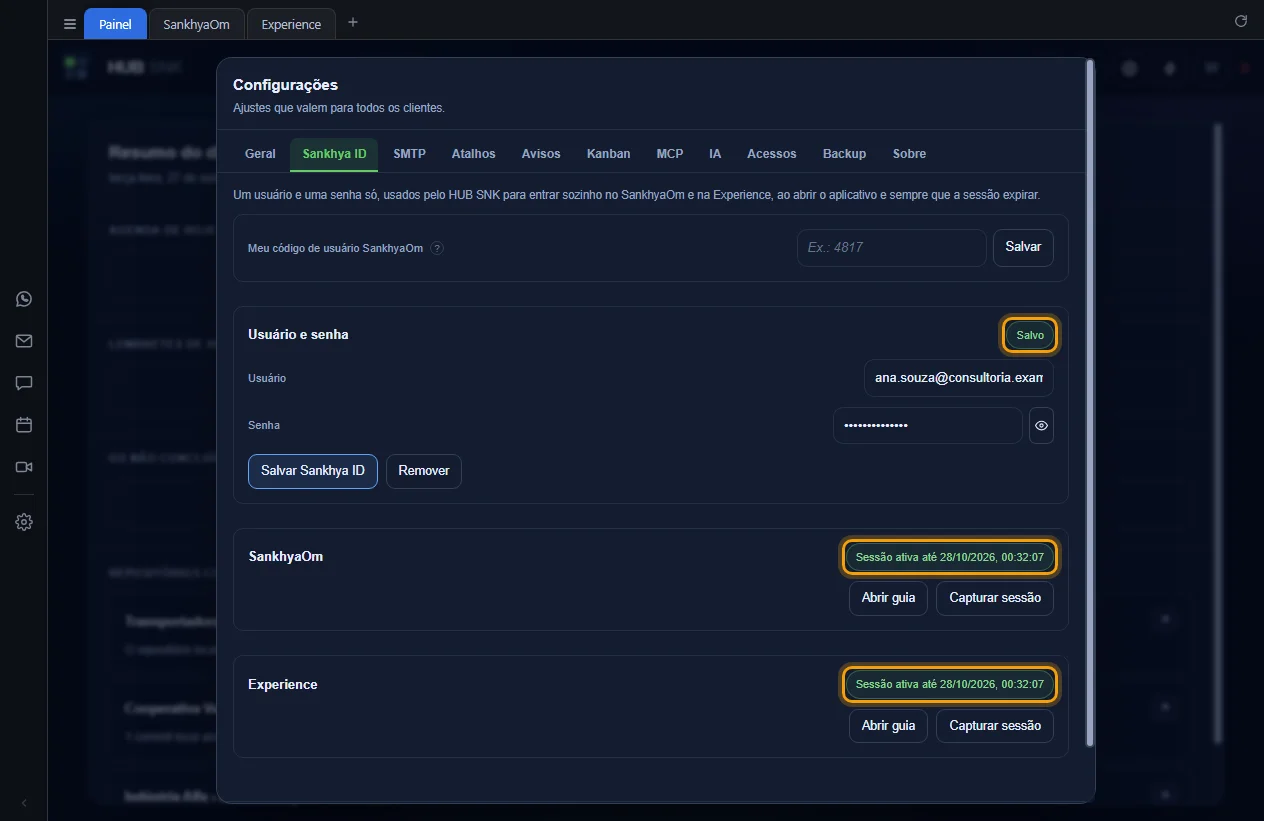
Task: Open the WhatsApp icon in the left sidebar
Action: pyautogui.click(x=24, y=299)
